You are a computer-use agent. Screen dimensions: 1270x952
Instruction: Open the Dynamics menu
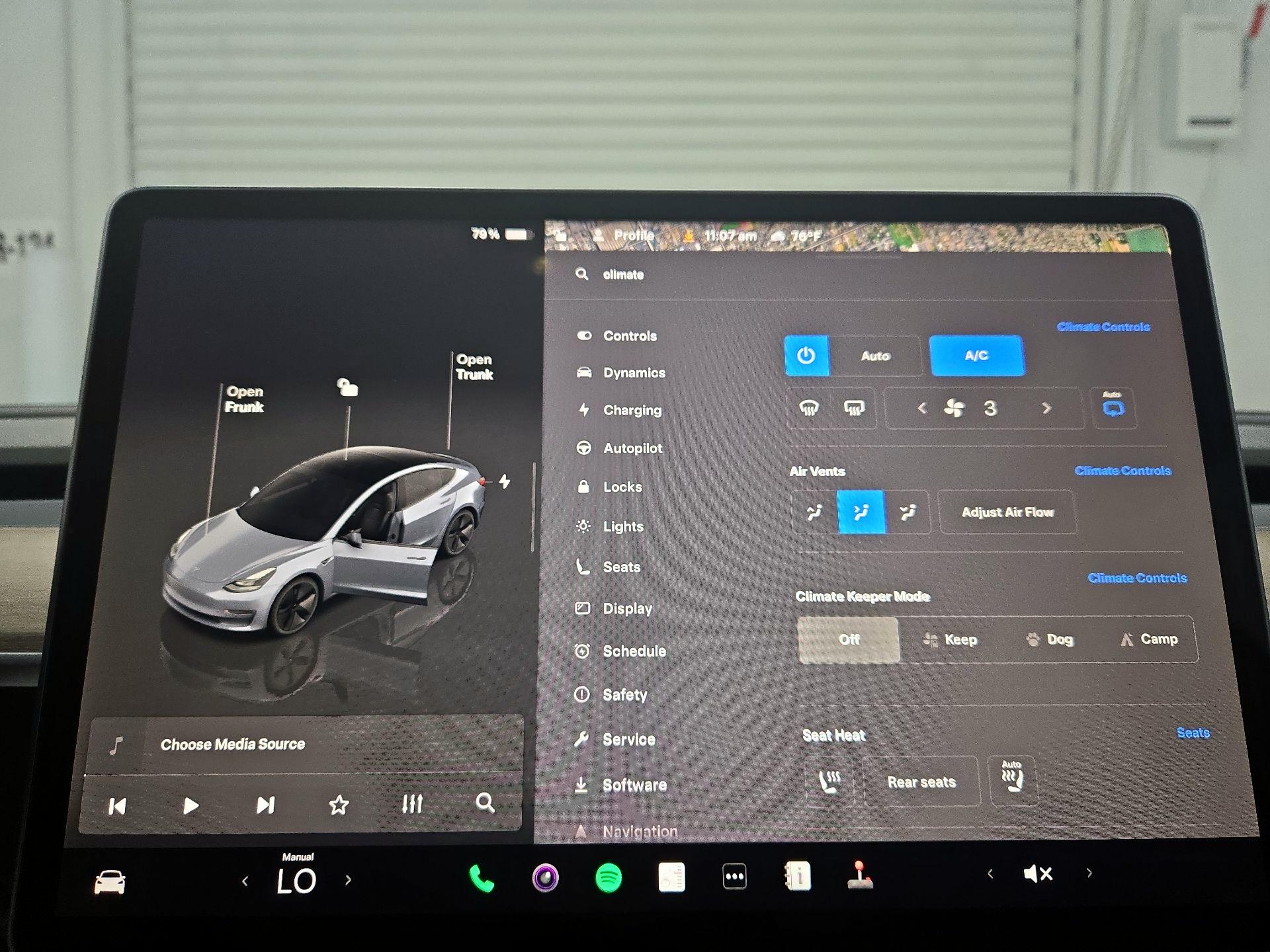click(x=620, y=373)
